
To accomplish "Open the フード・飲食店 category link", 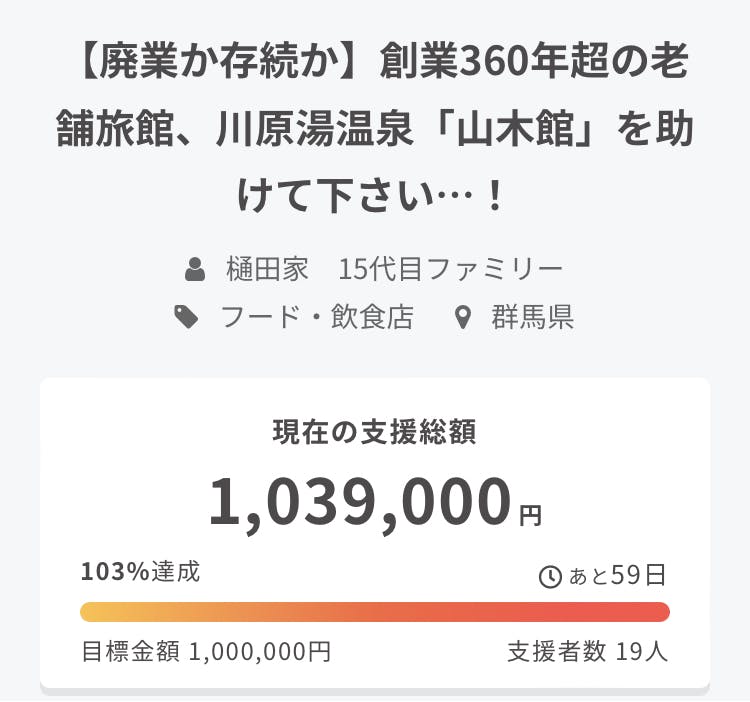I will point(316,318).
